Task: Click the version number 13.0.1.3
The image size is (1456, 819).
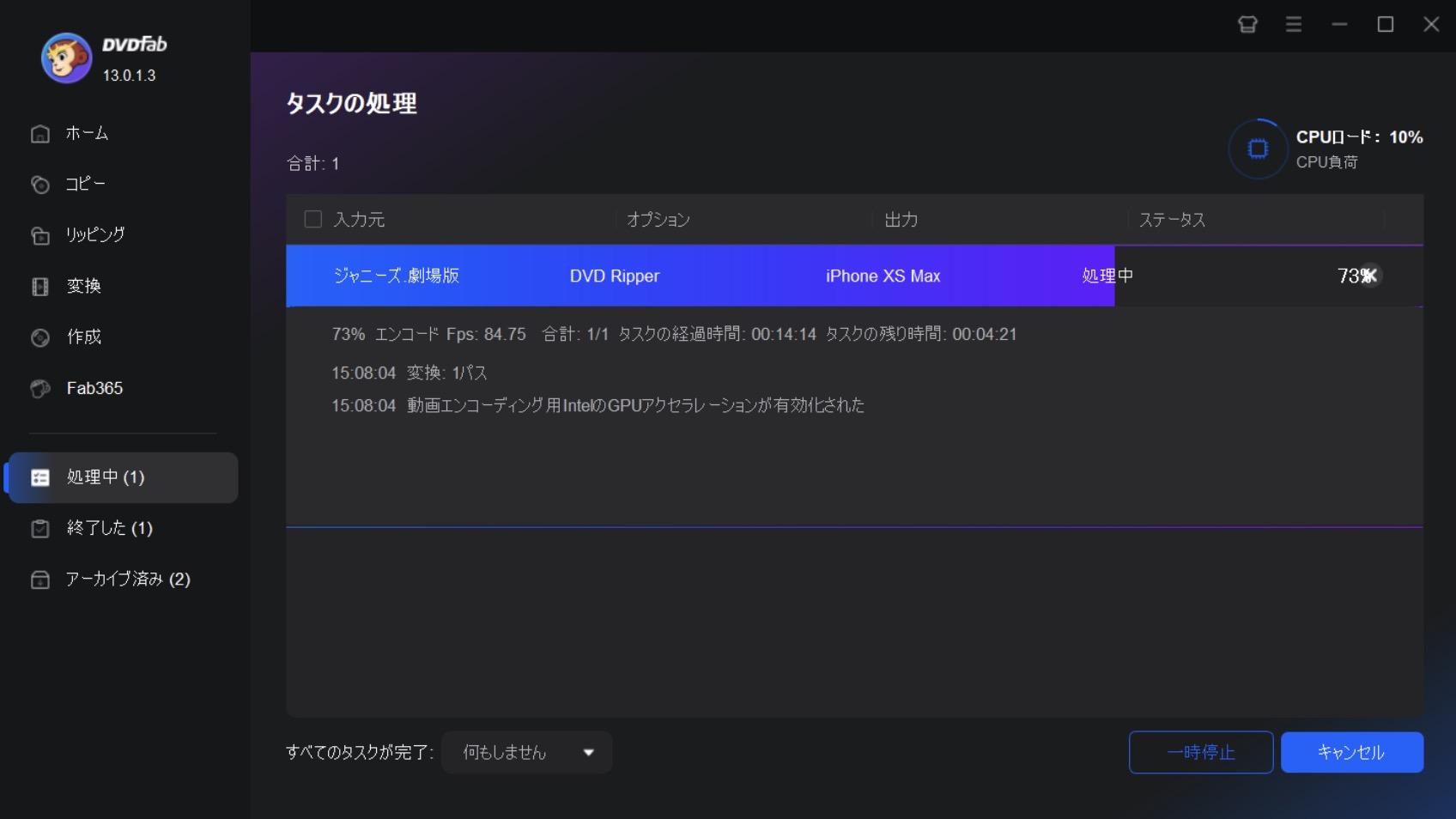Action: [129, 76]
